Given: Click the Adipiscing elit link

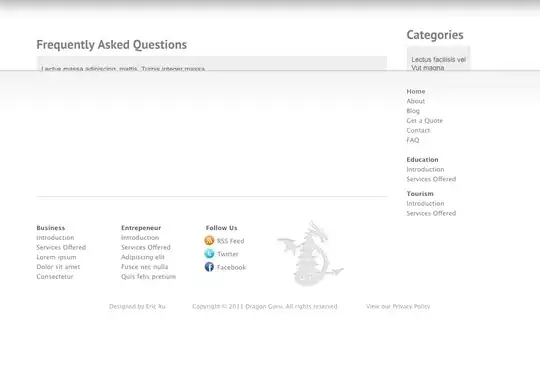Looking at the screenshot, I should click(x=143, y=257).
